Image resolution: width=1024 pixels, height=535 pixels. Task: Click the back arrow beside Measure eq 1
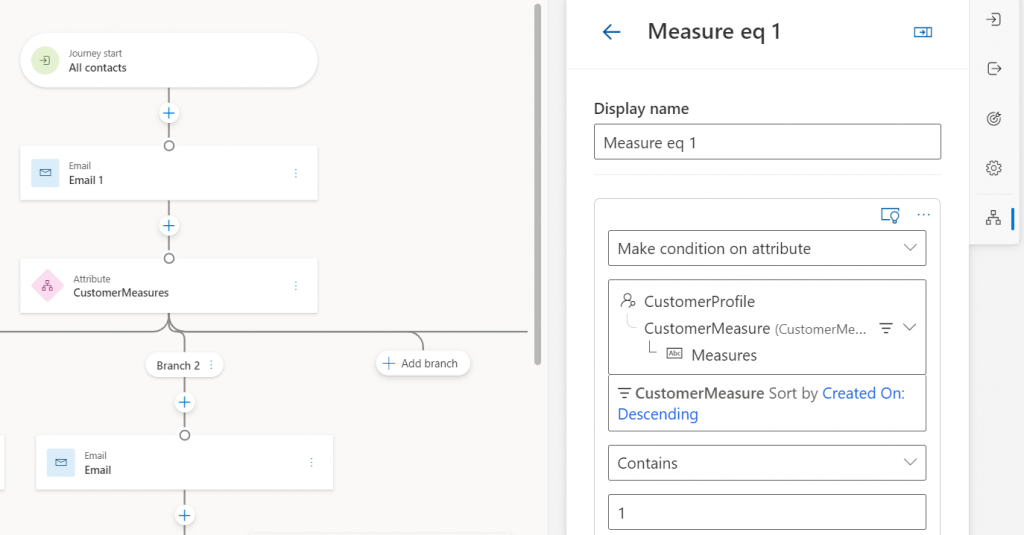tap(611, 32)
